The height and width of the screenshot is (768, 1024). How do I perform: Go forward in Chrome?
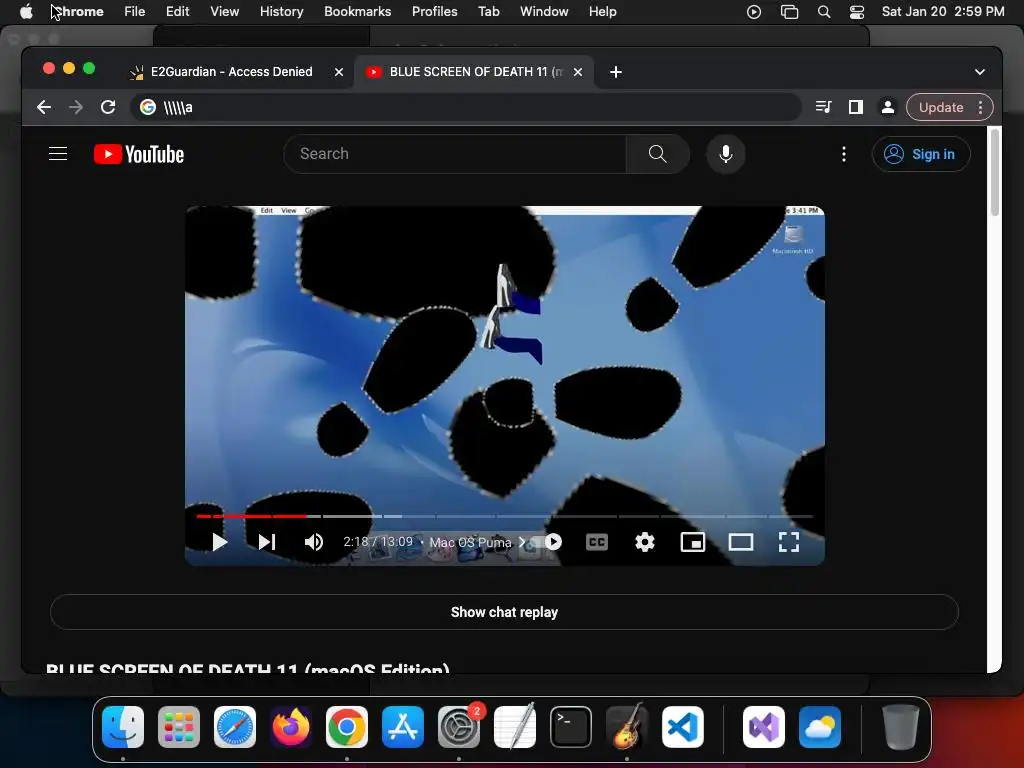click(x=76, y=107)
